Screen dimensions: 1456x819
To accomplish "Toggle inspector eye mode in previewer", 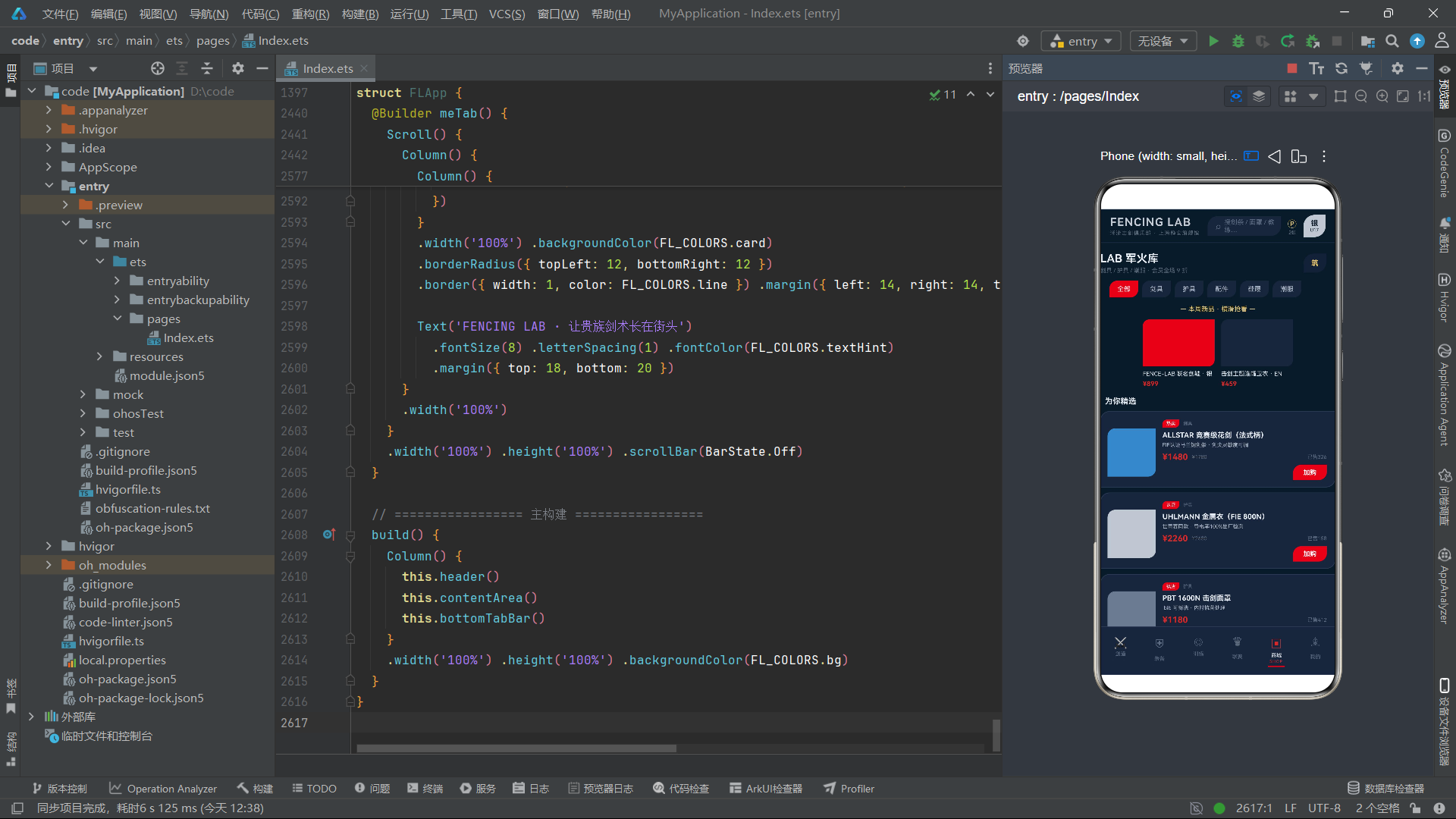I will click(x=1236, y=96).
